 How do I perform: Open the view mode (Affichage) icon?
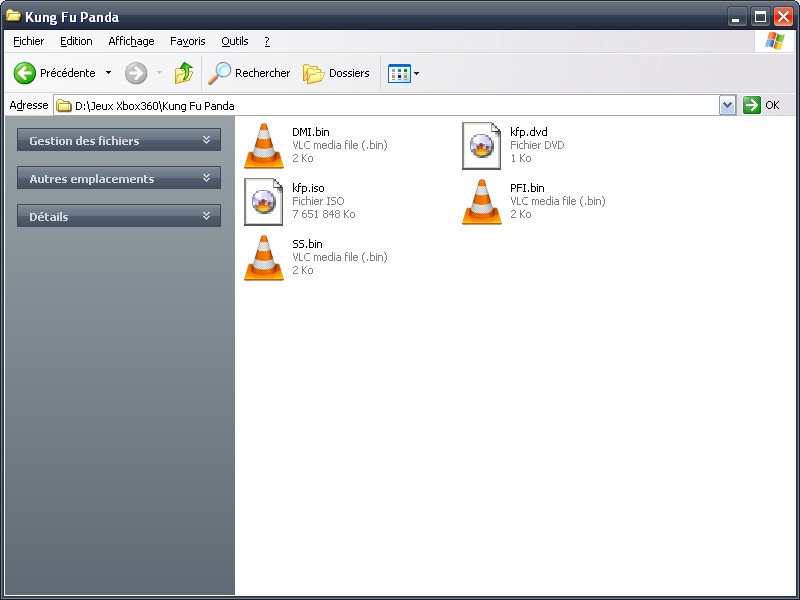click(x=399, y=73)
